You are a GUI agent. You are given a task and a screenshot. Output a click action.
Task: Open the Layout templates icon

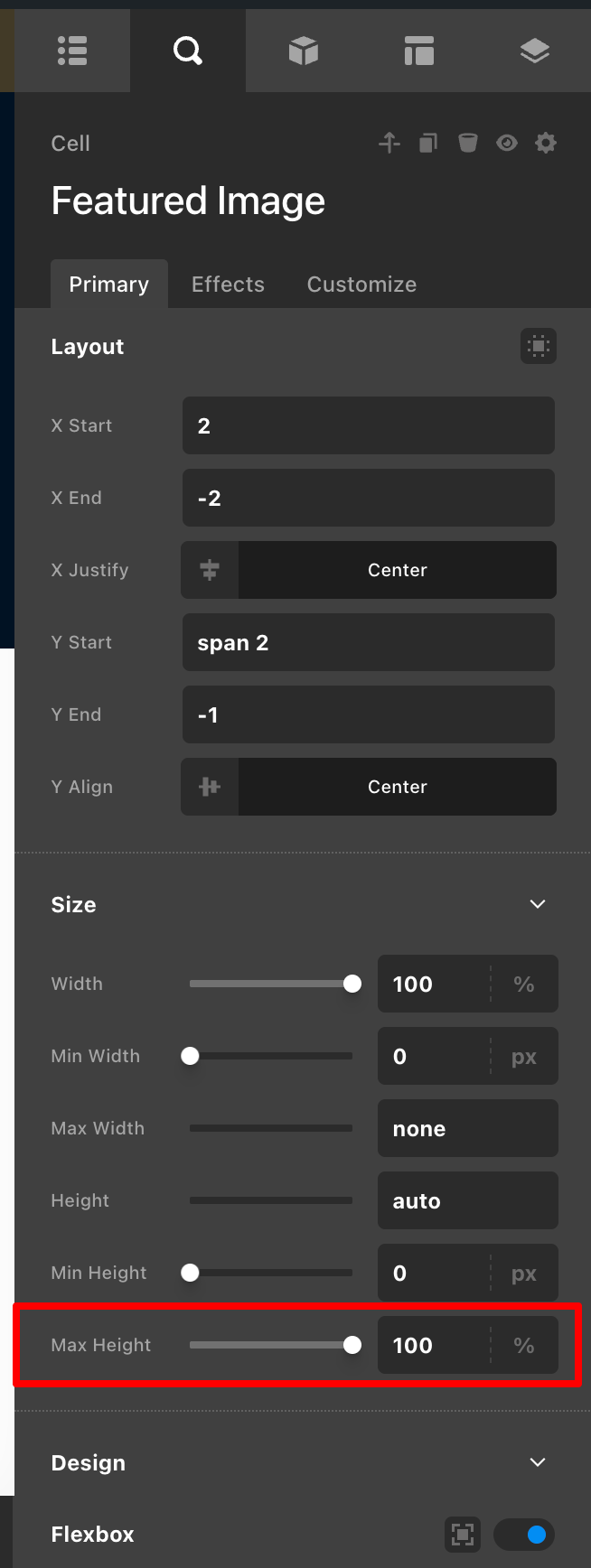pos(419,51)
